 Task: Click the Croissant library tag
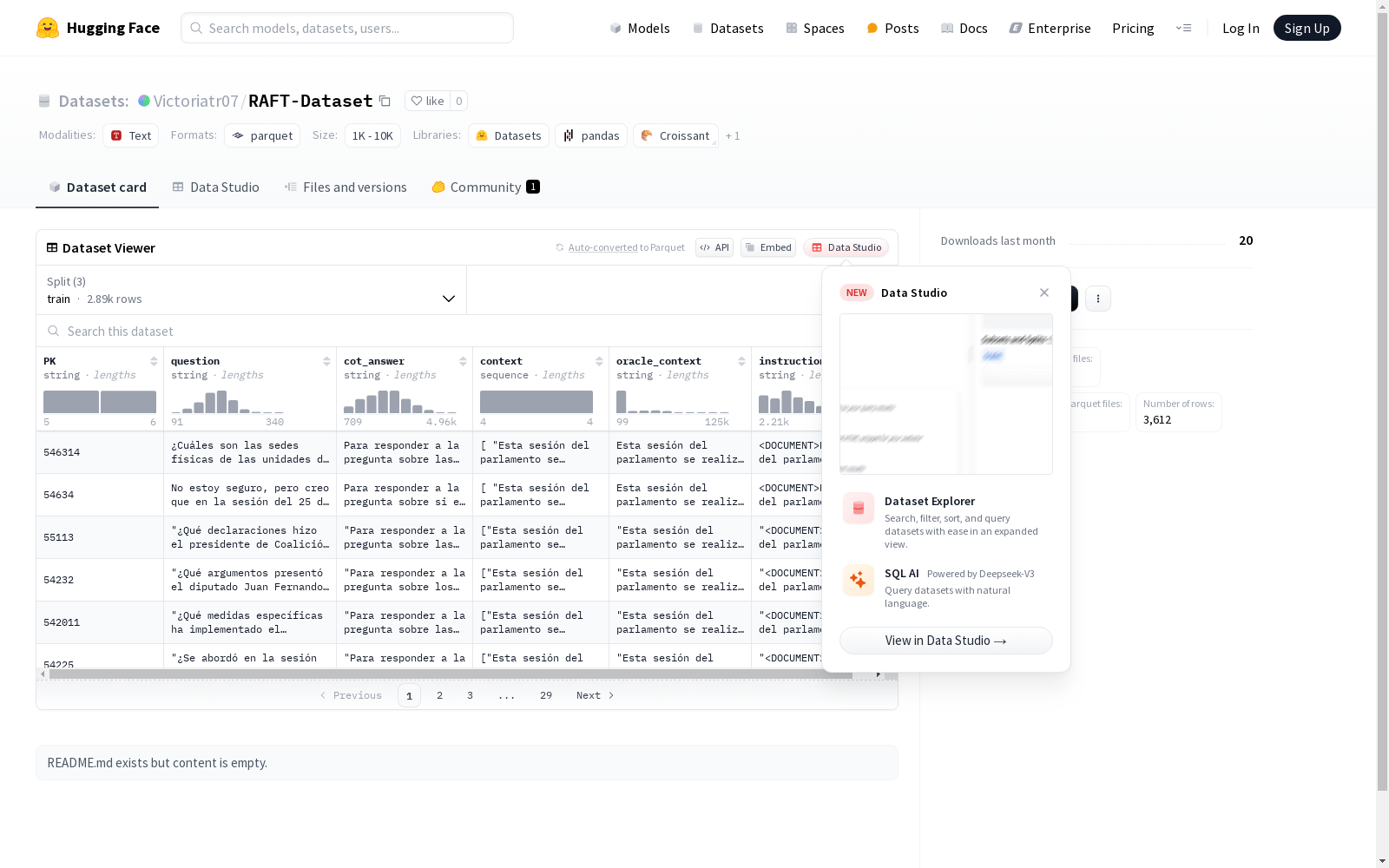click(x=675, y=135)
